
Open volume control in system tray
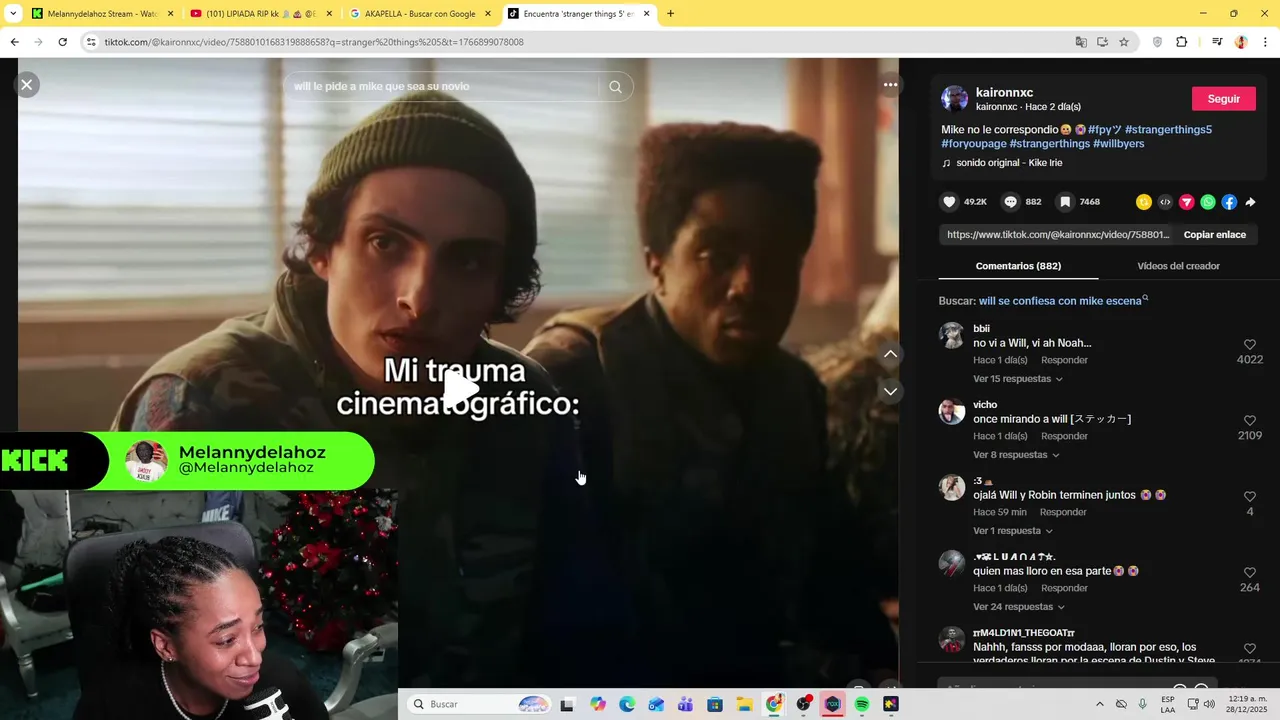coord(1209,704)
